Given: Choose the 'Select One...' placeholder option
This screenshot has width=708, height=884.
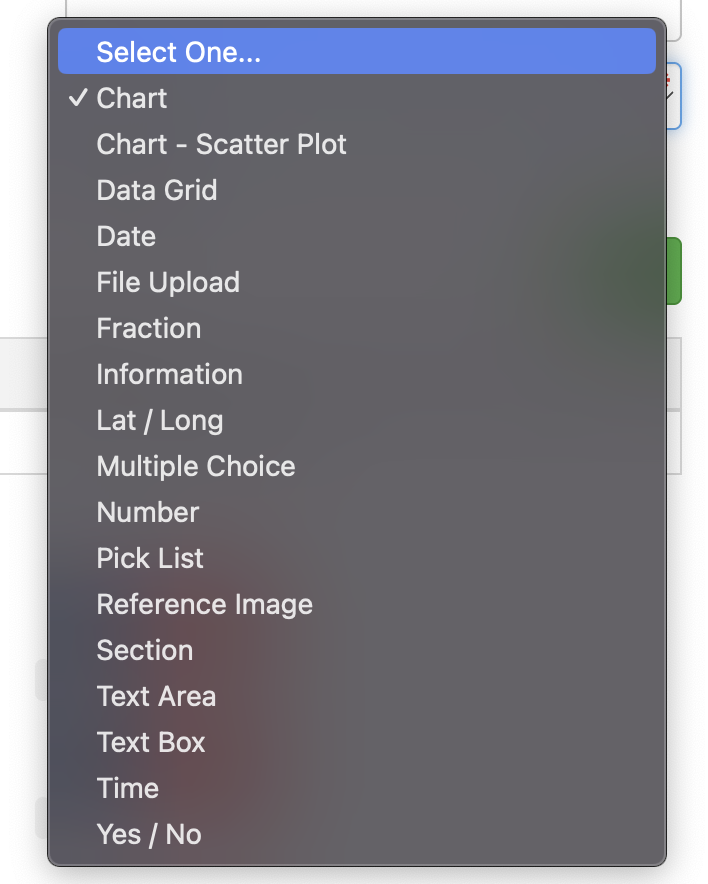Looking at the screenshot, I should [178, 52].
